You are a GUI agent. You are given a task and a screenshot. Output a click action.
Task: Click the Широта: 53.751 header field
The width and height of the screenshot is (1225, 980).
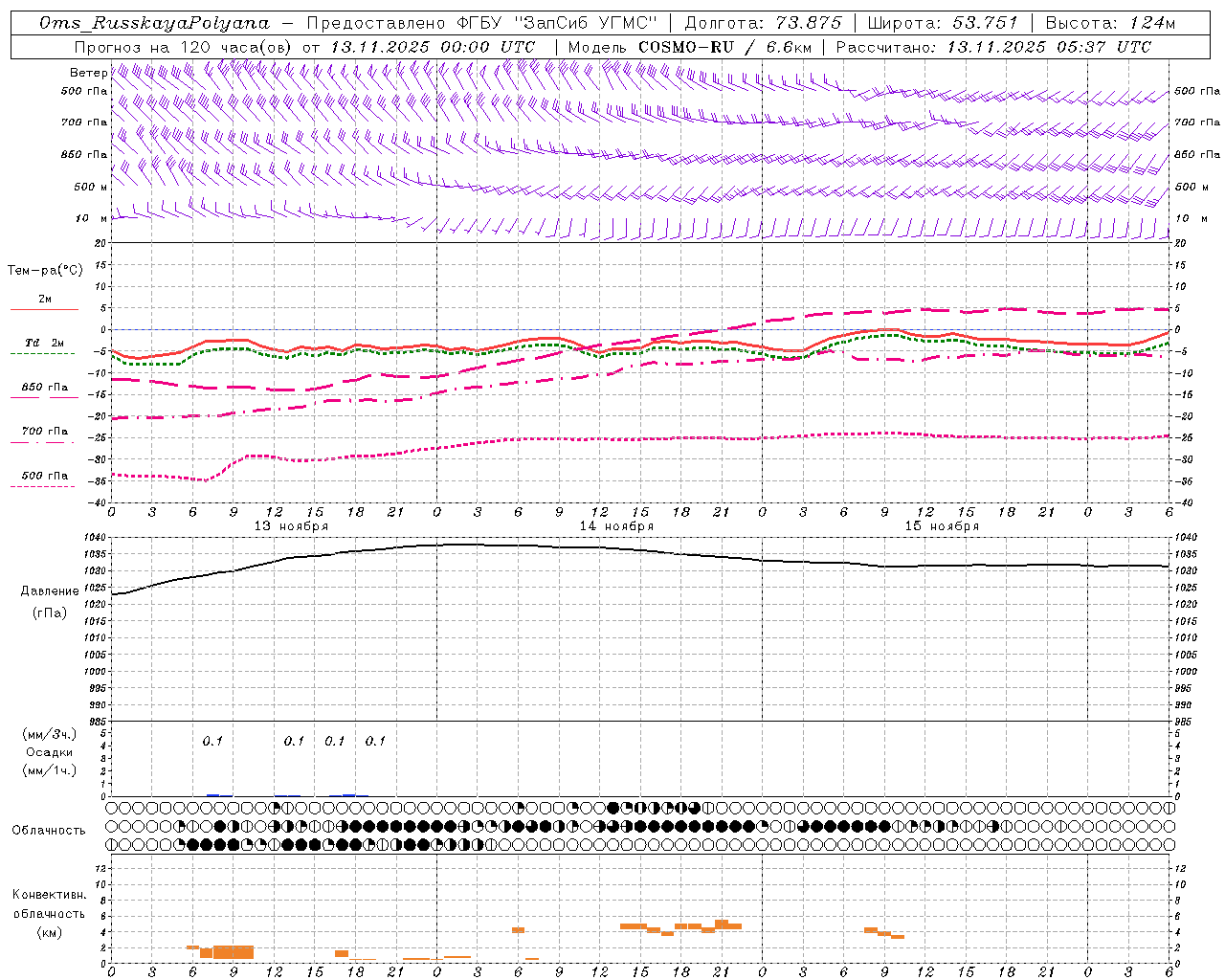coord(943,23)
